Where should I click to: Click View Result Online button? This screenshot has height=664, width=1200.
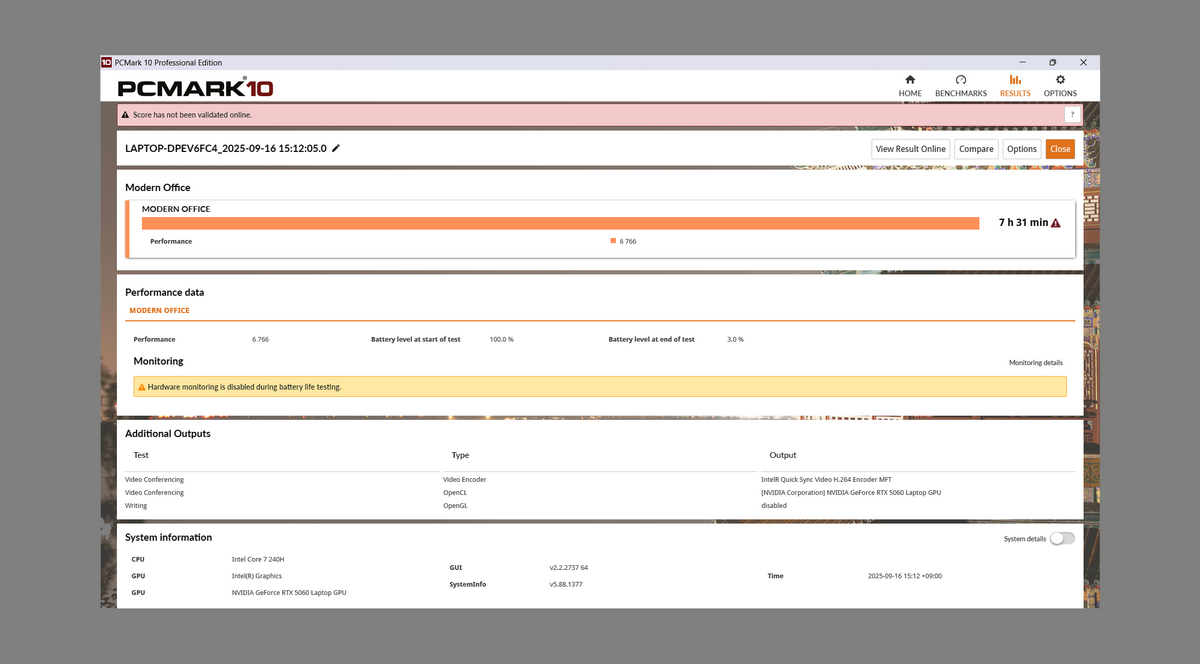click(x=910, y=149)
